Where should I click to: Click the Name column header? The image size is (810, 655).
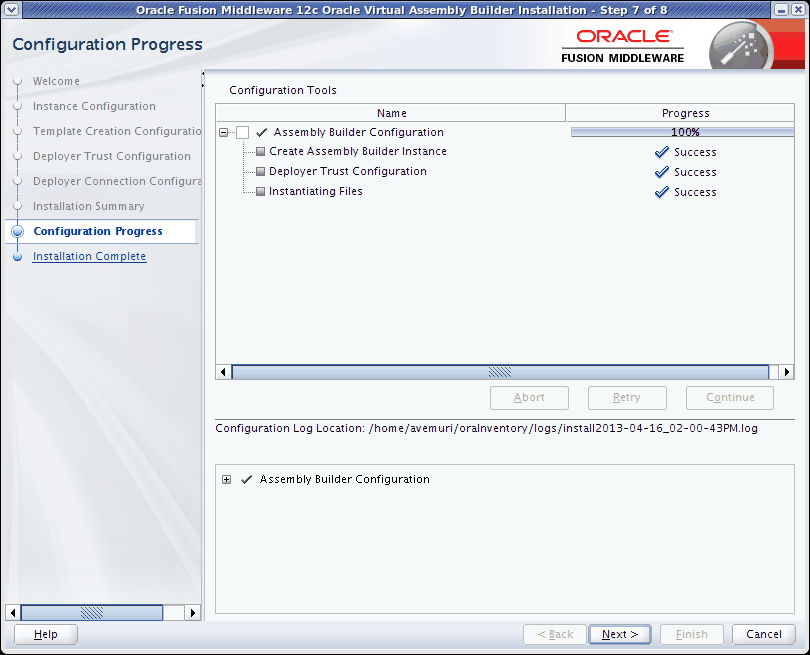click(x=391, y=113)
